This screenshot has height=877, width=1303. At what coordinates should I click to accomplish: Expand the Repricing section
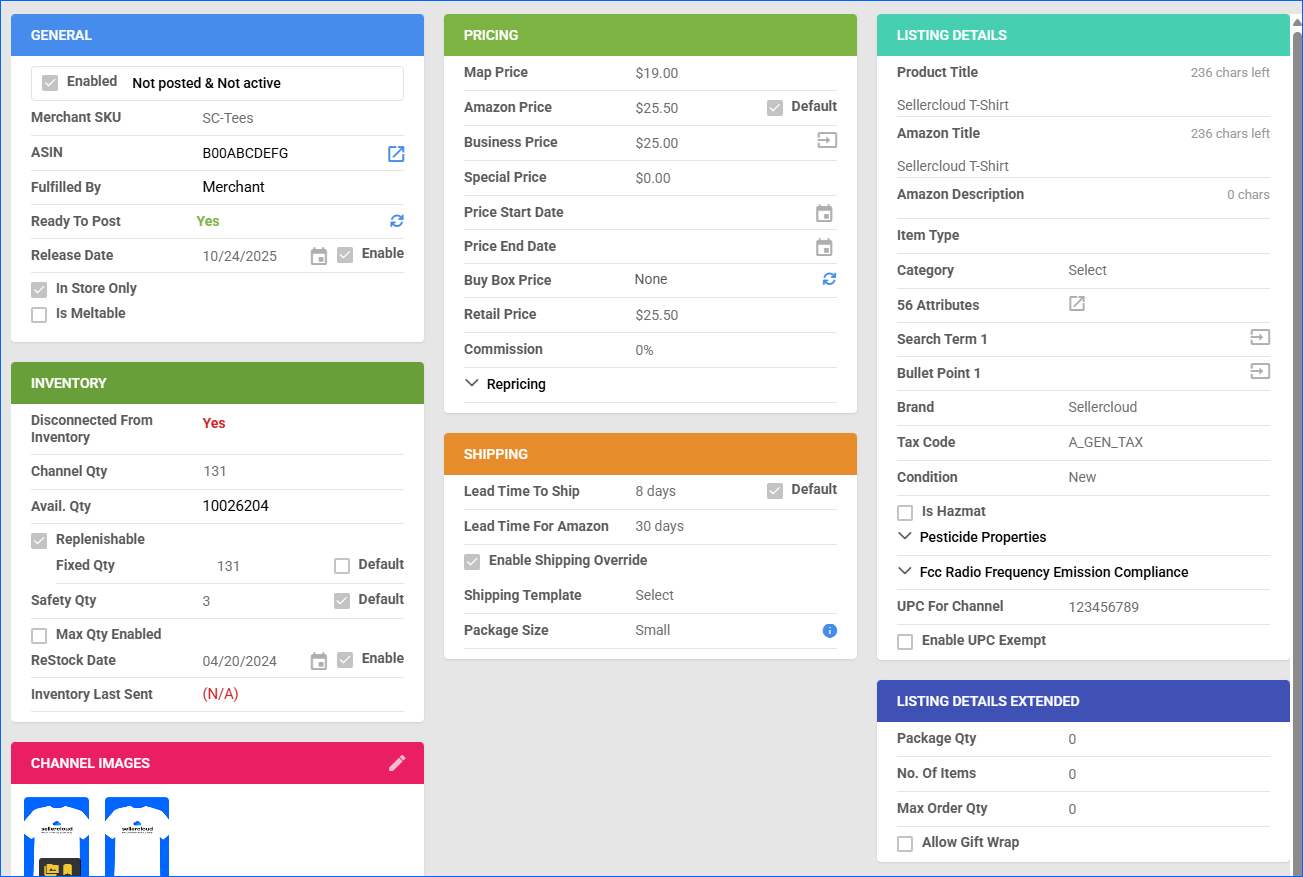[x=472, y=384]
